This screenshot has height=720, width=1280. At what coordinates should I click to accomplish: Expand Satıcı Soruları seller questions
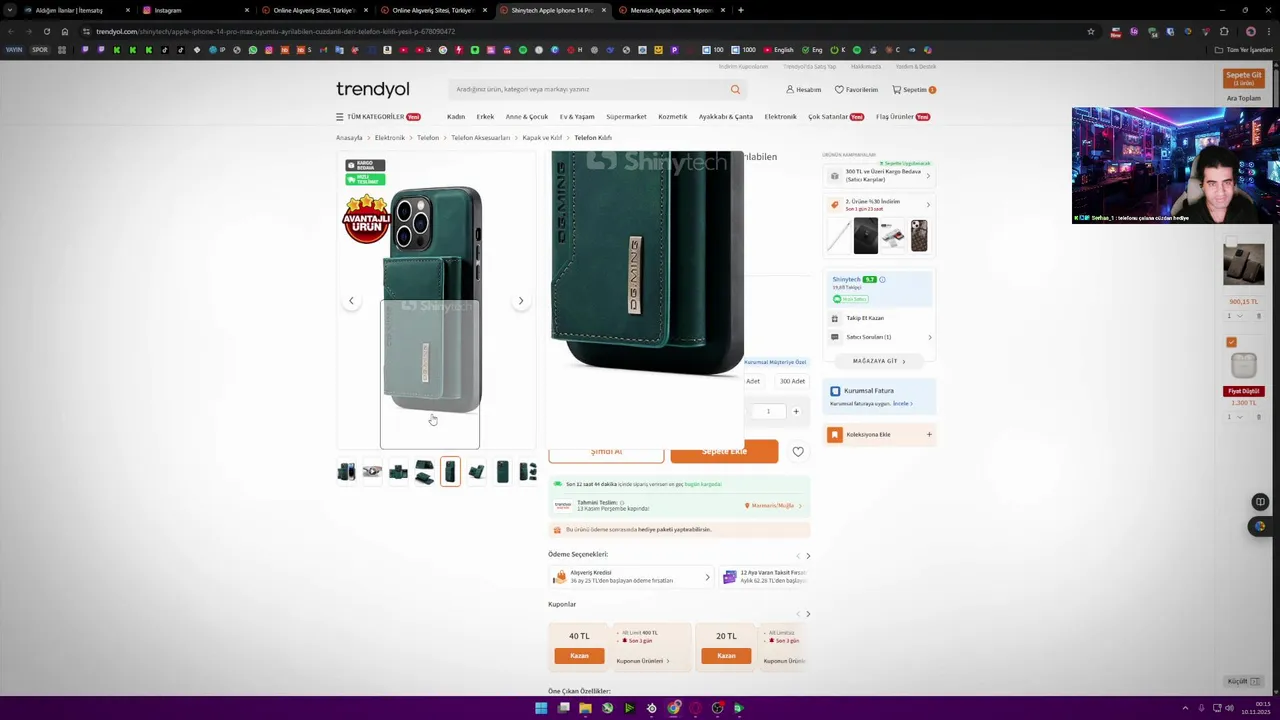click(879, 337)
